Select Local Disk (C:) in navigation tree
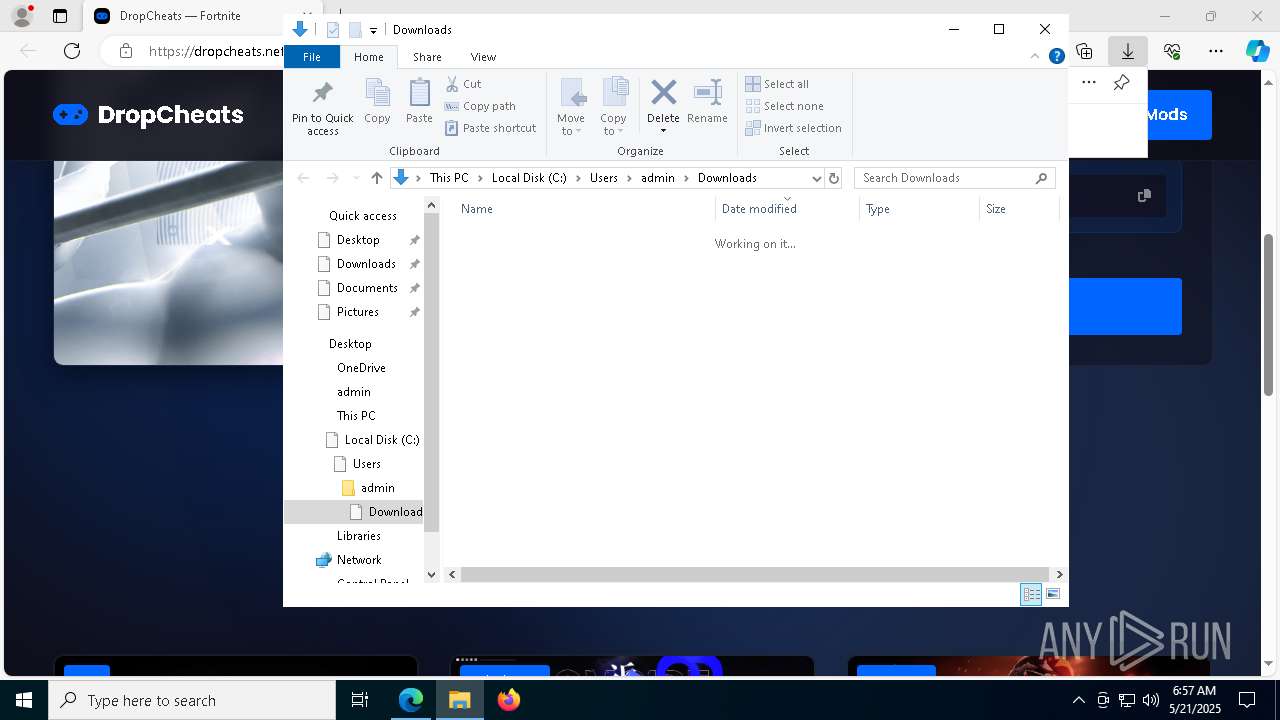Viewport: 1280px width, 720px height. pos(381,440)
